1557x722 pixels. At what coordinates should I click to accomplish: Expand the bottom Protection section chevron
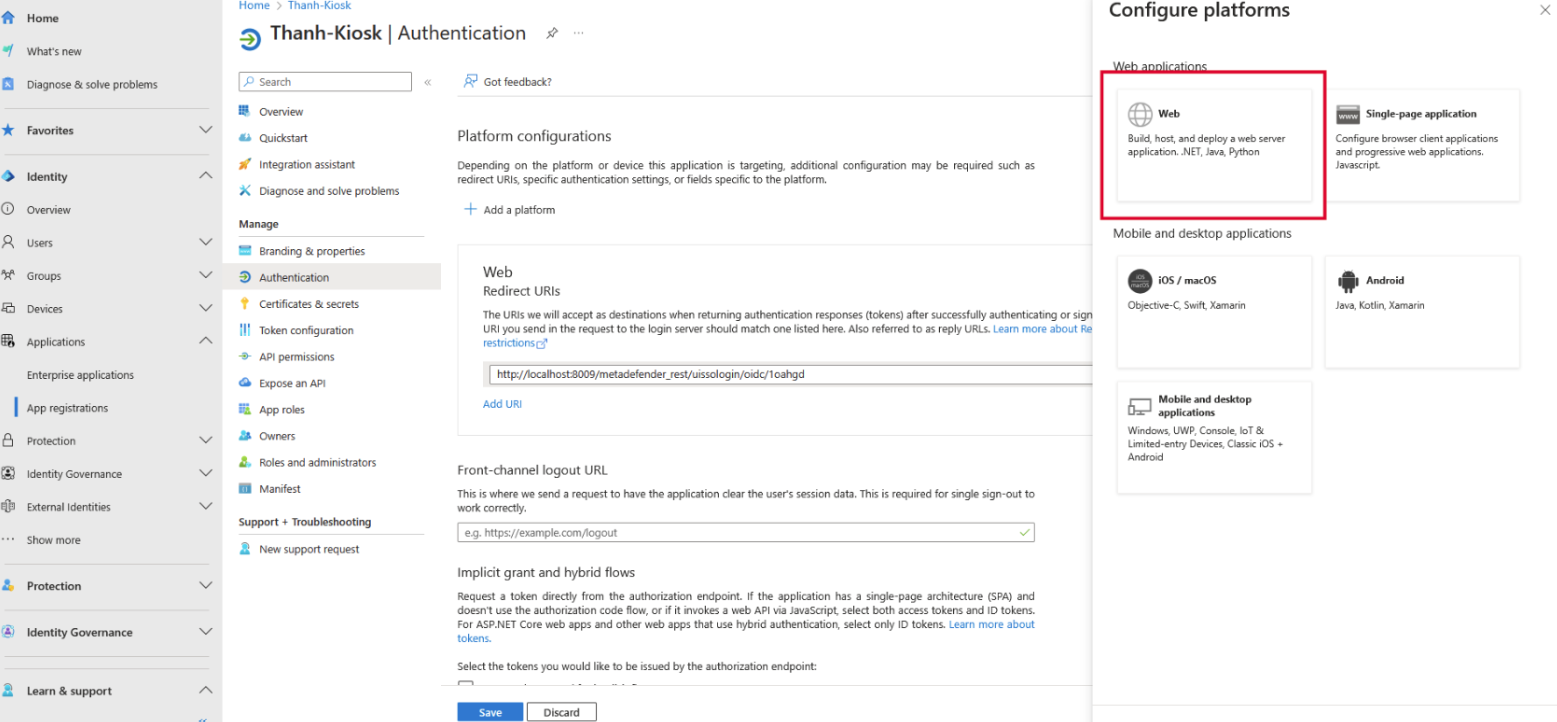pyautogui.click(x=206, y=585)
